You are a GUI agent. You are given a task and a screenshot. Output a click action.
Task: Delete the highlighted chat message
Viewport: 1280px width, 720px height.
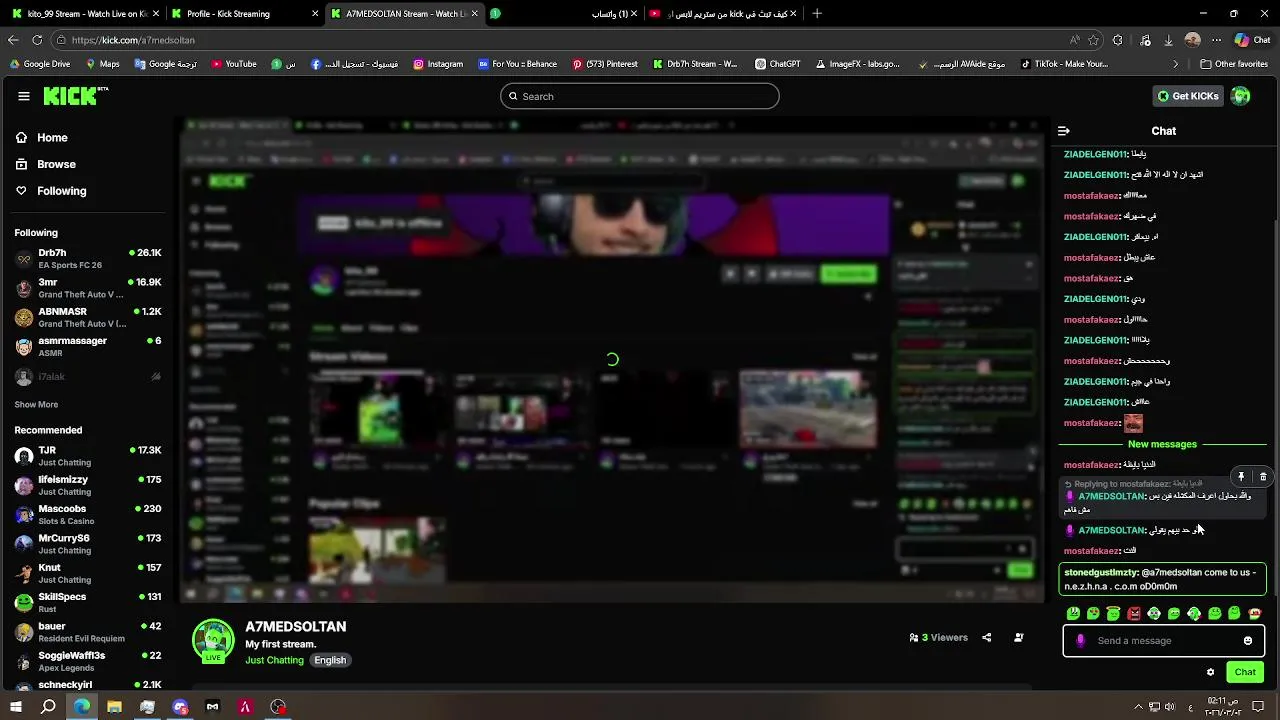[x=1263, y=477]
